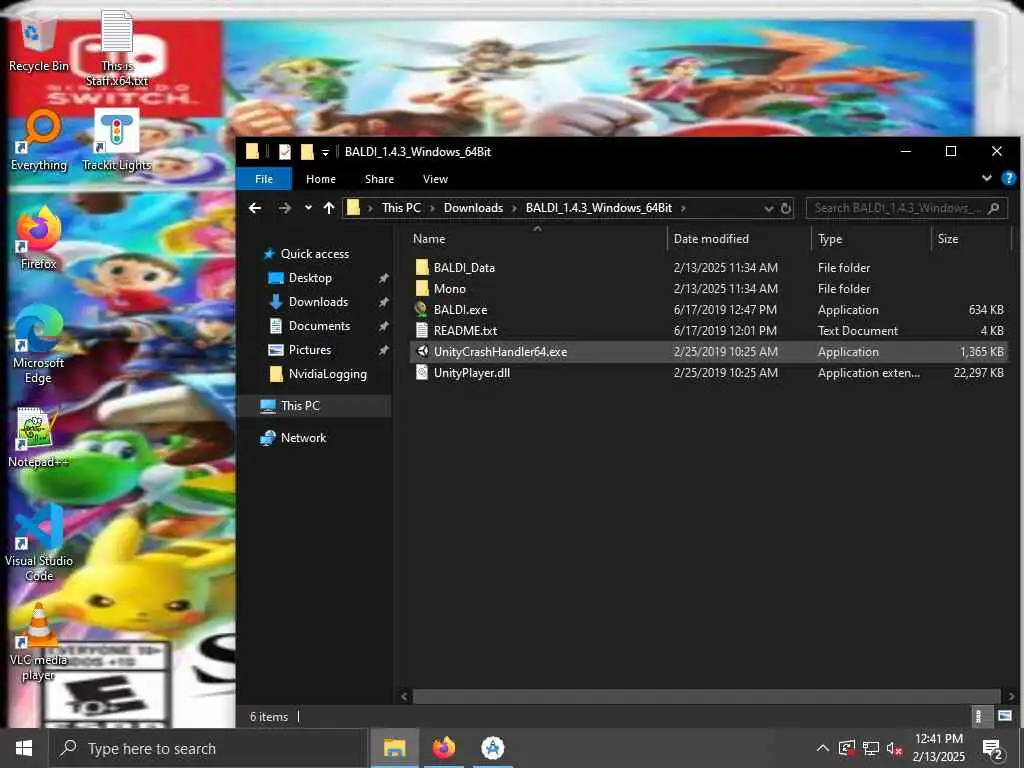Open File Explorer from the taskbar
The height and width of the screenshot is (768, 1024).
pyautogui.click(x=394, y=748)
